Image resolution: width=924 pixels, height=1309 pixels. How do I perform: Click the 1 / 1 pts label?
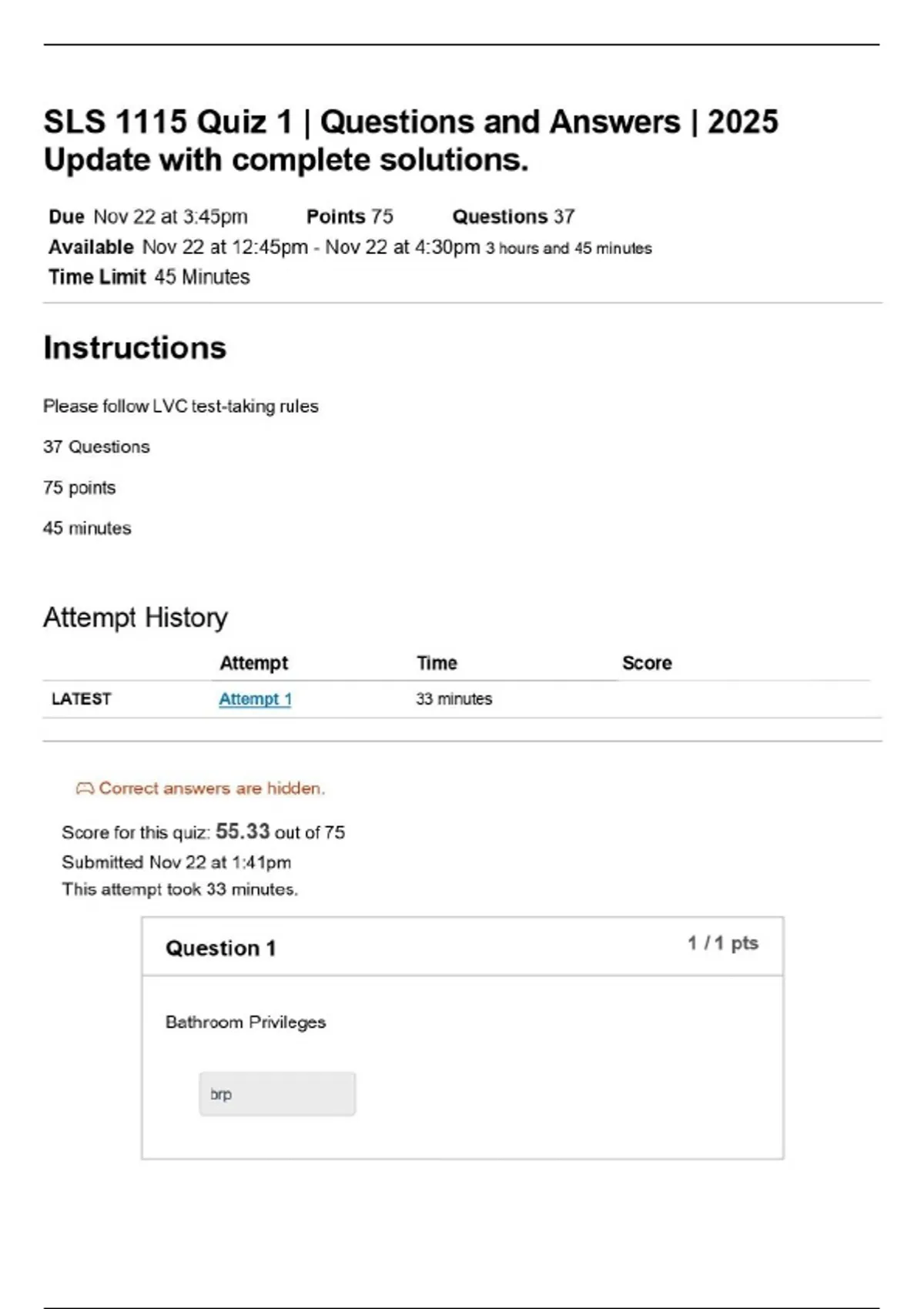point(722,943)
